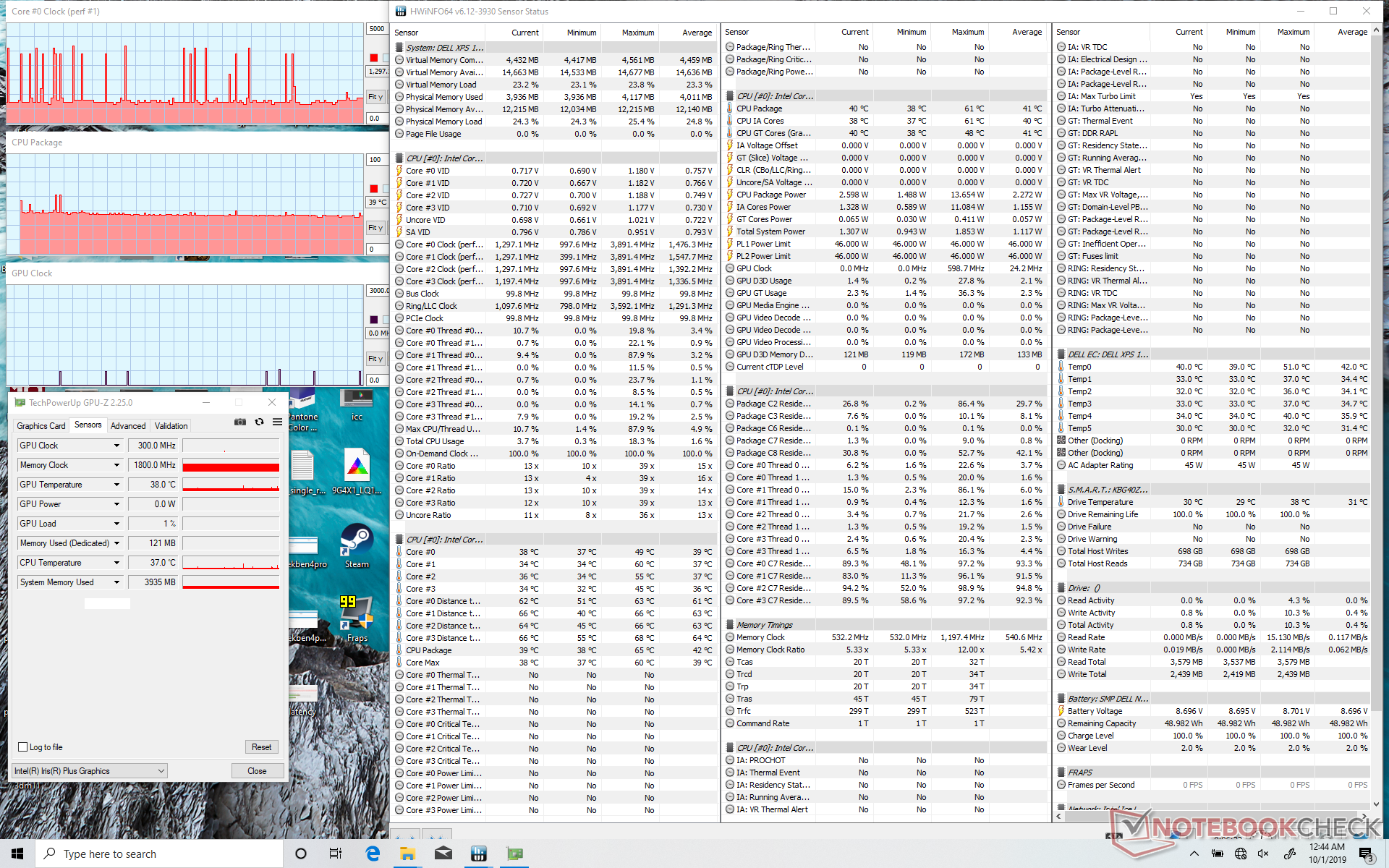Image resolution: width=1389 pixels, height=868 pixels.
Task: Open the icc desktop icon
Action: [357, 405]
